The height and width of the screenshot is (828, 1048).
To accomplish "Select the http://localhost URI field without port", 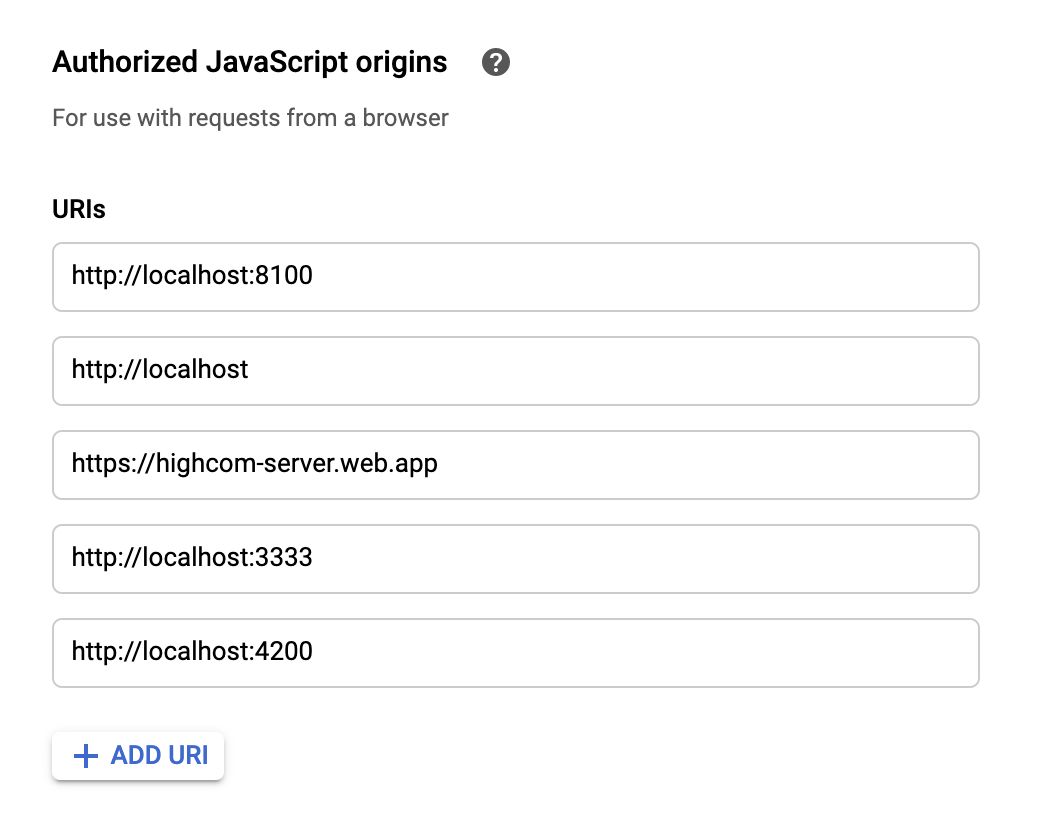I will click(x=515, y=371).
